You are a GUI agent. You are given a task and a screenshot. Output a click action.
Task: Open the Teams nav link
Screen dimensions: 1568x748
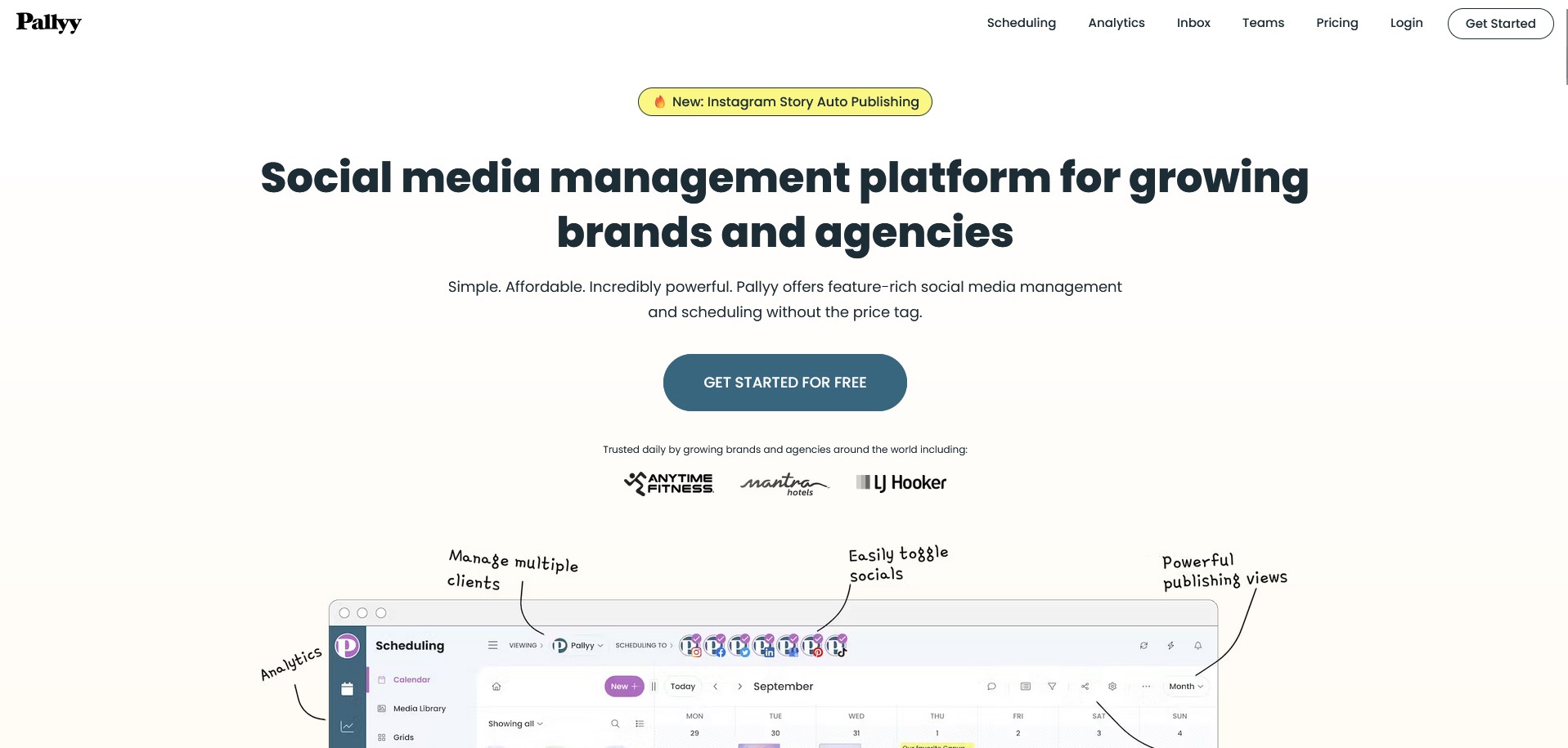tap(1263, 23)
